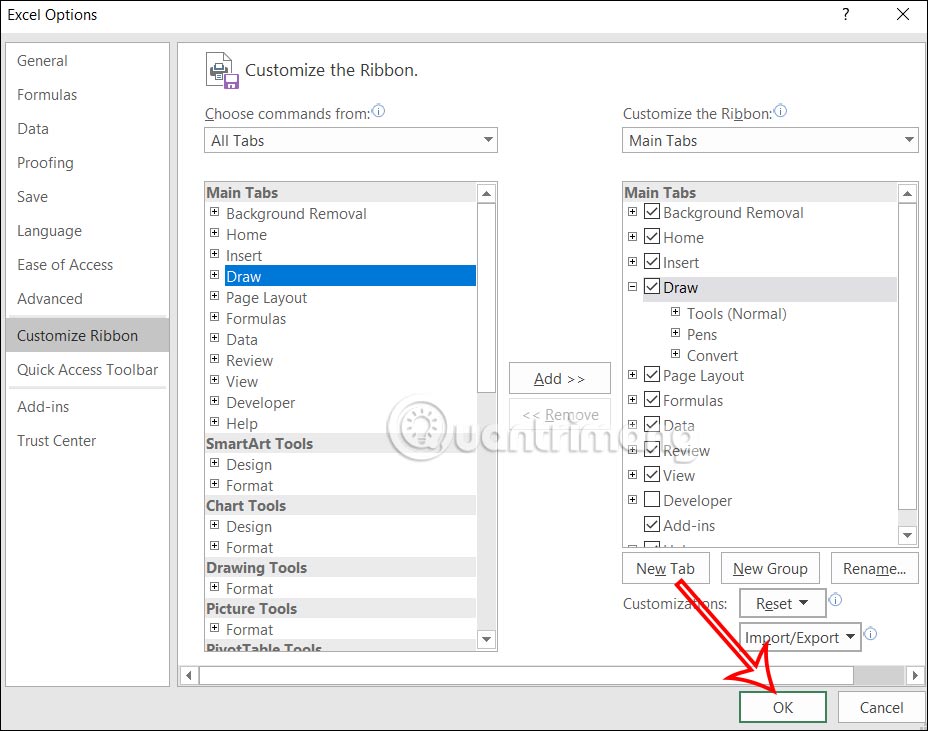Expand Developer in the left commands list
This screenshot has width=928, height=731.
[x=214, y=401]
